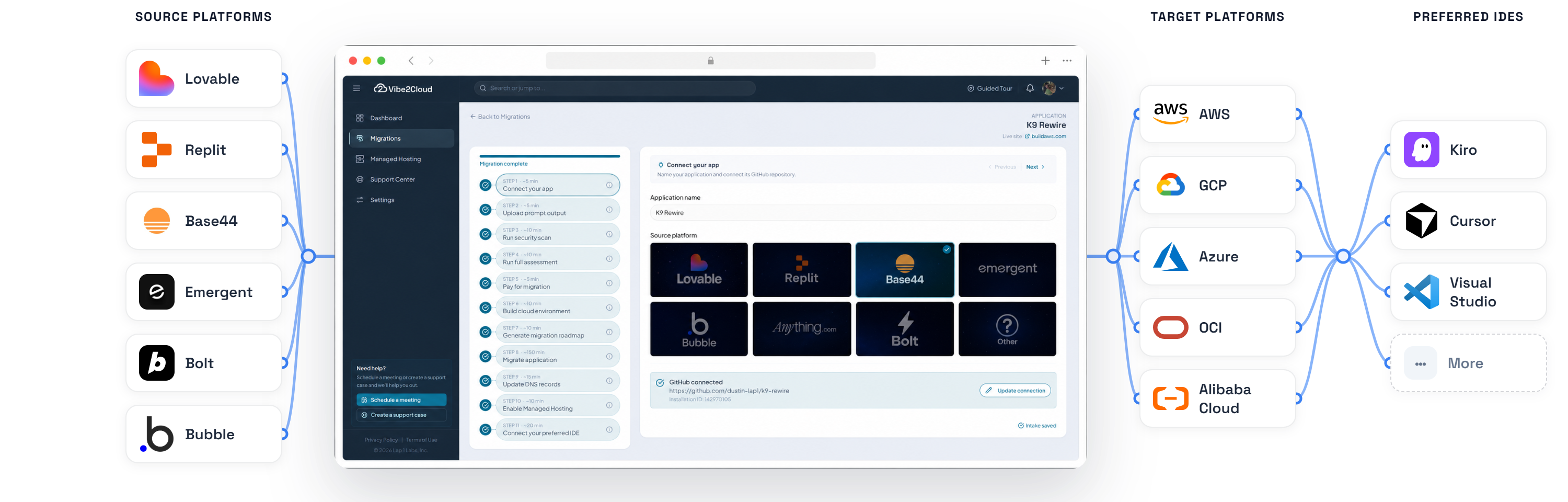Click the Previous step button
The width and height of the screenshot is (1568, 502).
(1002, 167)
